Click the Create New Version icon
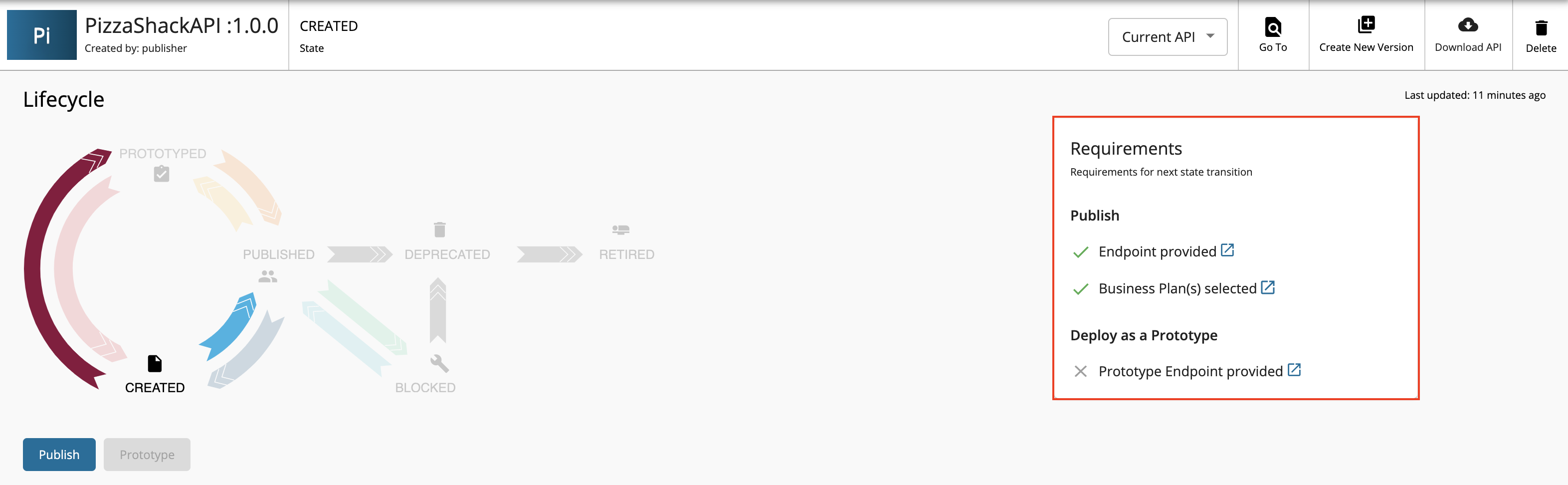The image size is (1568, 485). click(1366, 25)
